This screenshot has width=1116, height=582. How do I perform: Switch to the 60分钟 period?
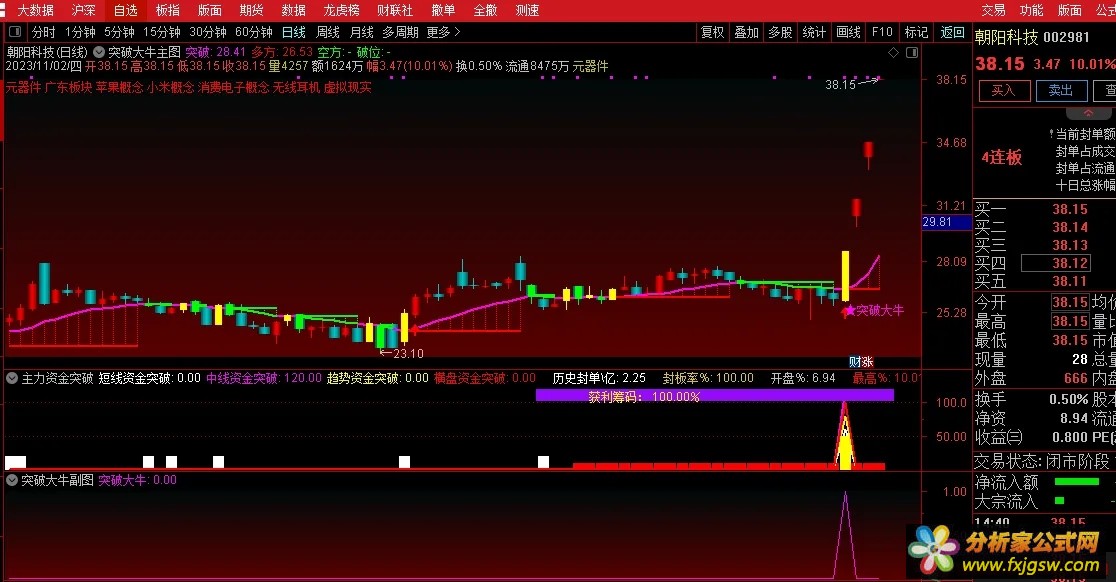253,32
